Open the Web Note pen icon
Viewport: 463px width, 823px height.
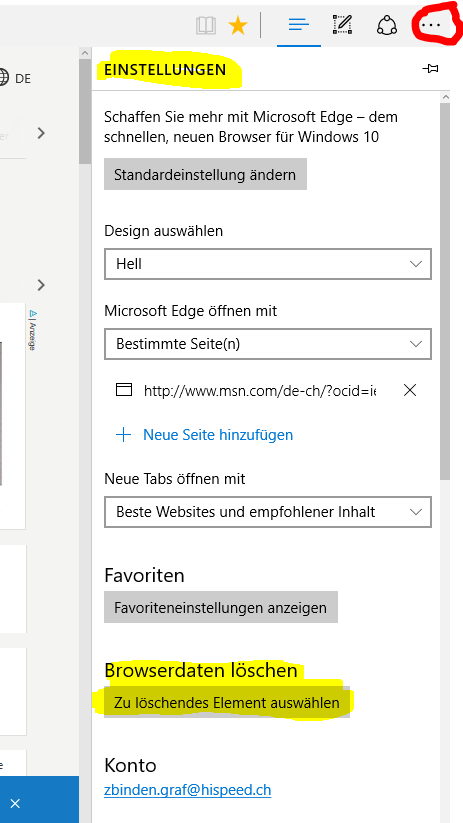pos(343,25)
